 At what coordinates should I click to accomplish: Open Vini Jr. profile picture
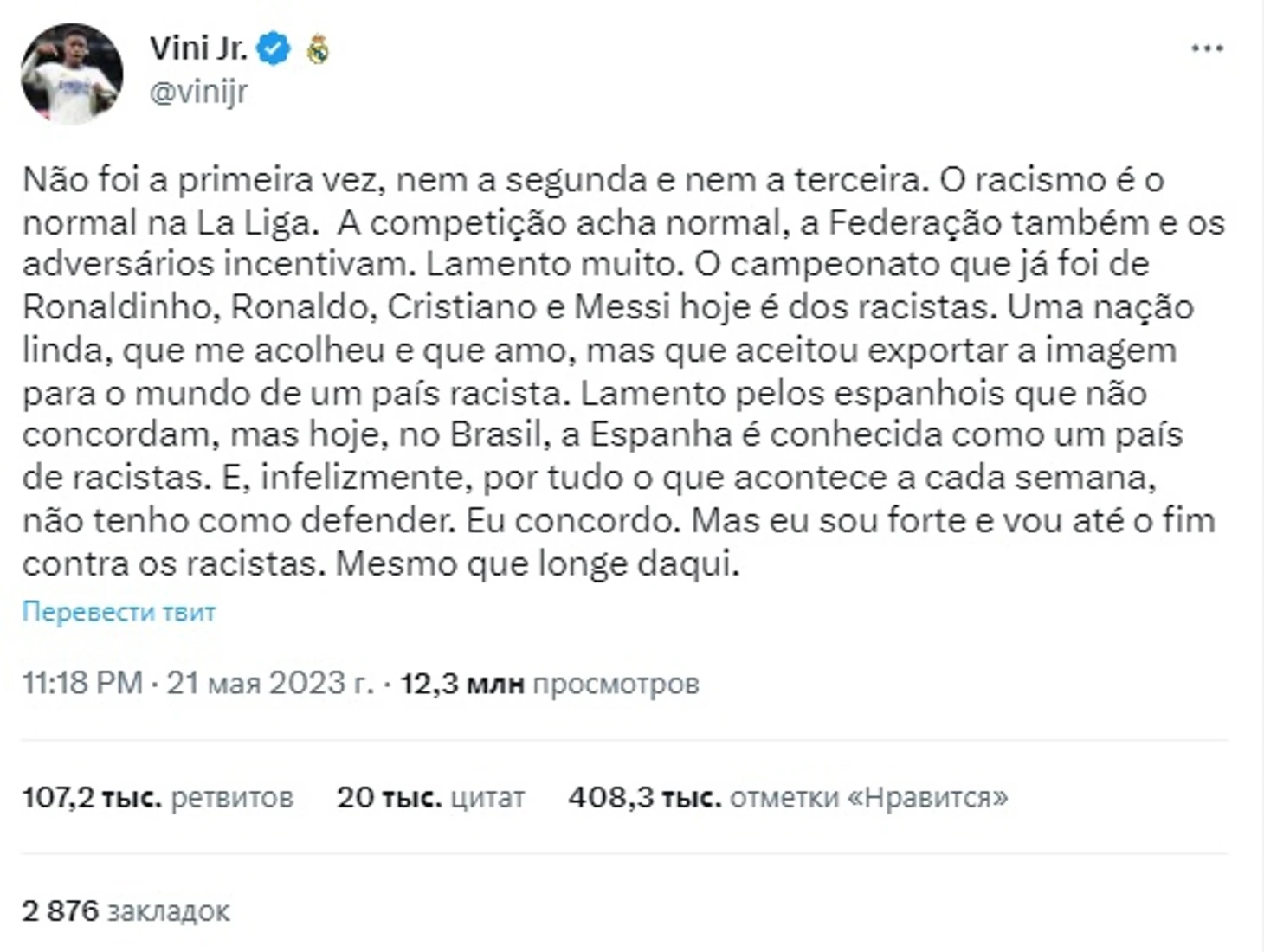point(71,74)
